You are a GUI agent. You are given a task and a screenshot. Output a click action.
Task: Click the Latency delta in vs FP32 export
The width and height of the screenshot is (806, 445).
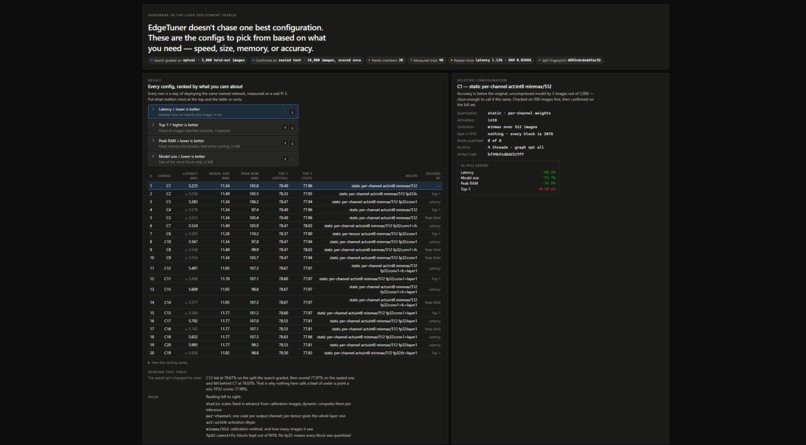click(x=549, y=173)
